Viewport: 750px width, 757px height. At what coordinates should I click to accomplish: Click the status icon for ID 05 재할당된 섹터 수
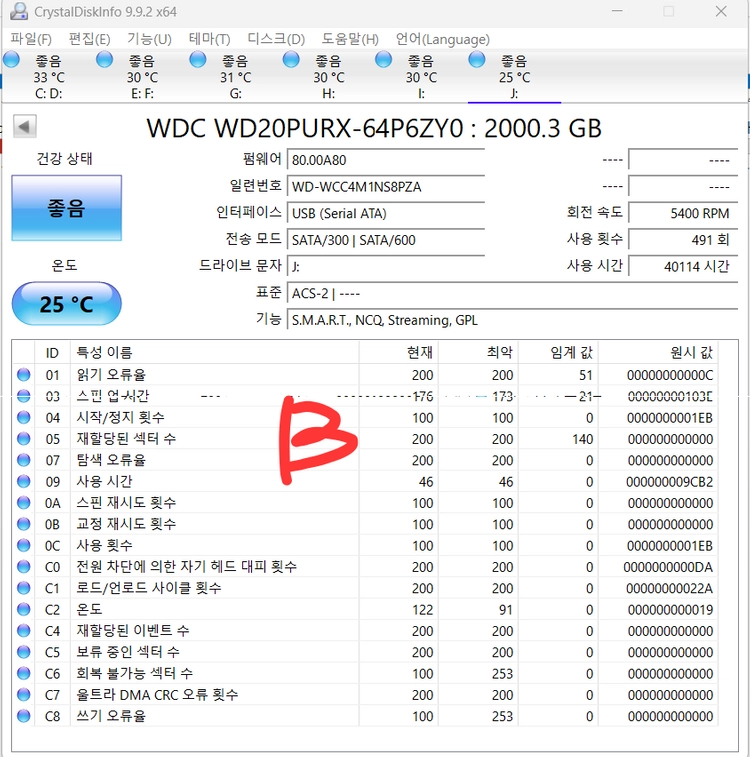23,438
